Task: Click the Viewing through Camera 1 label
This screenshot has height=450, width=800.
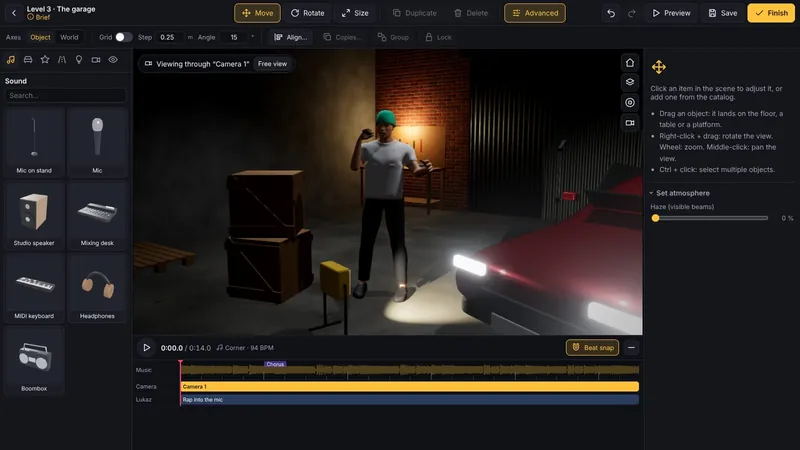Action: pyautogui.click(x=197, y=64)
